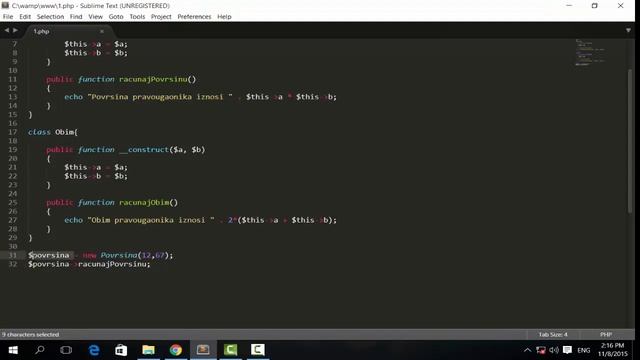Image resolution: width=640 pixels, height=360 pixels.
Task: Click the racunajPovrsinu() function name
Action: [x=158, y=79]
